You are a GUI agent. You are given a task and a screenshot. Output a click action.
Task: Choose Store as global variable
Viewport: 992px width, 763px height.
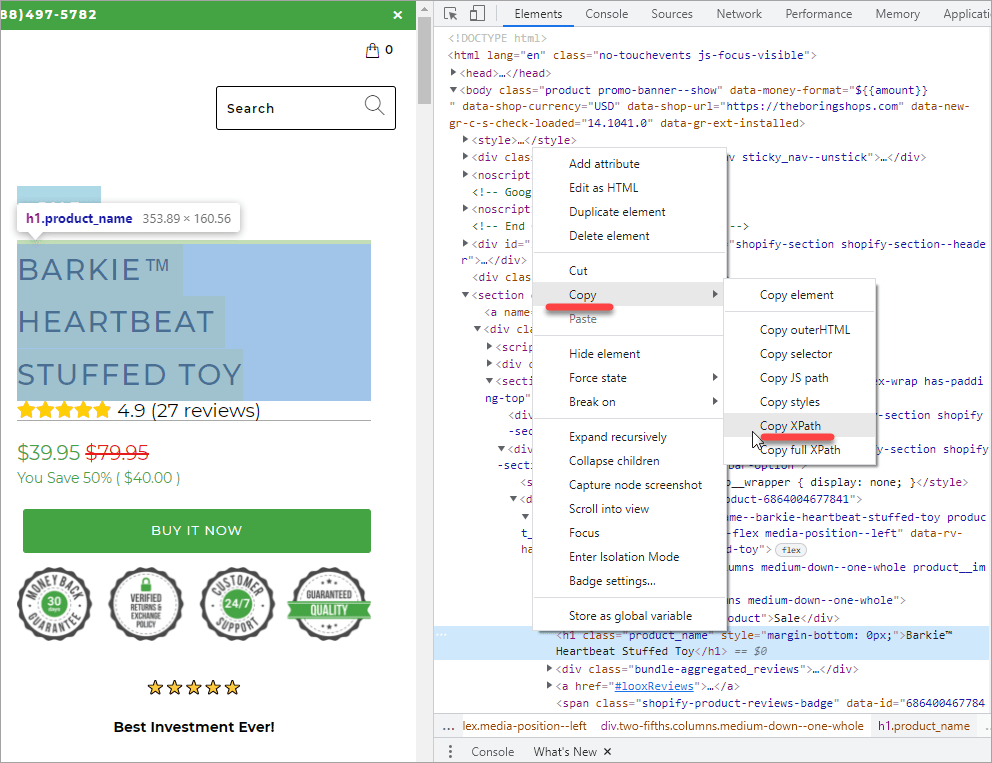(x=629, y=616)
